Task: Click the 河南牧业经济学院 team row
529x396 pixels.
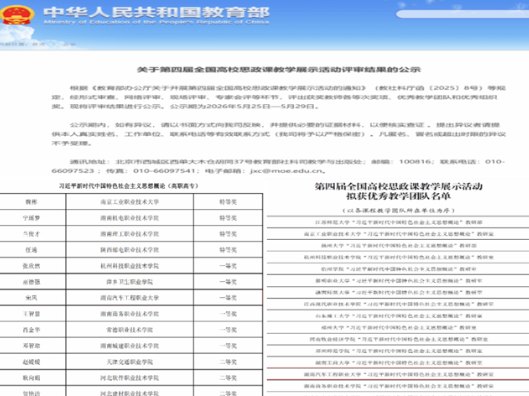Action: (x=398, y=339)
